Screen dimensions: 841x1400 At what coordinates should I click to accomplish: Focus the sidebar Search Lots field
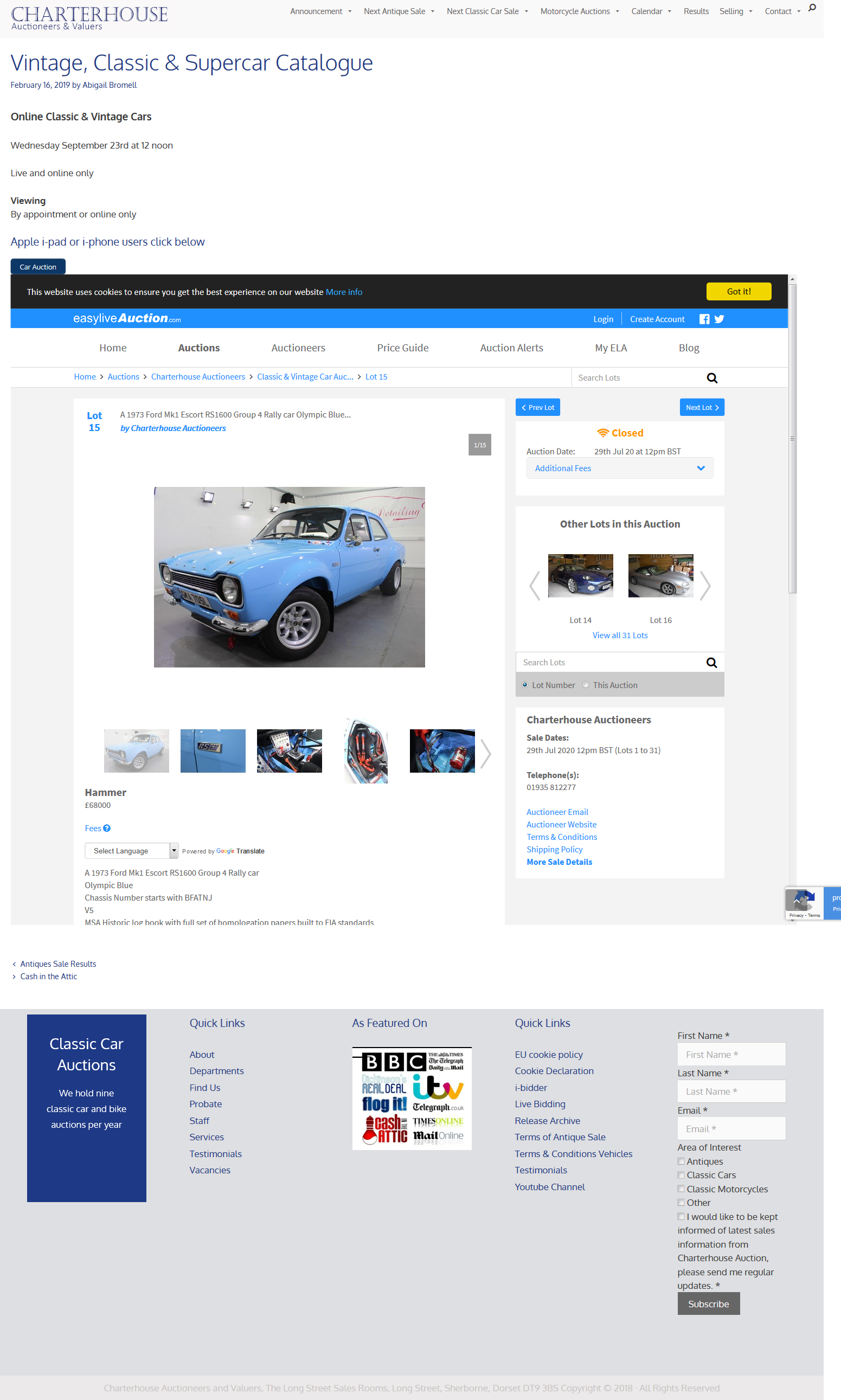tap(609, 663)
